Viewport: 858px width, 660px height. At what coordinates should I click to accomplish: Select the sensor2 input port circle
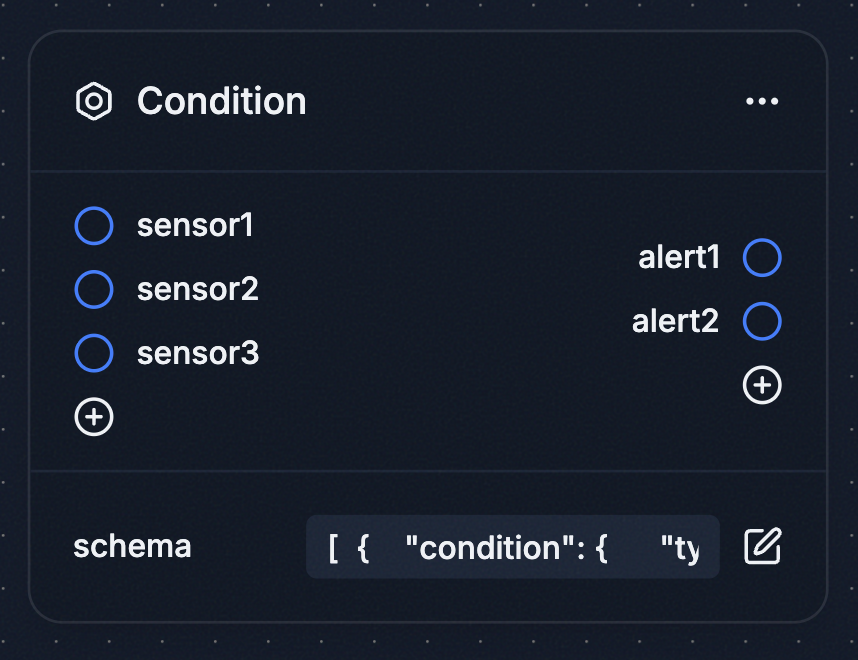point(94,290)
